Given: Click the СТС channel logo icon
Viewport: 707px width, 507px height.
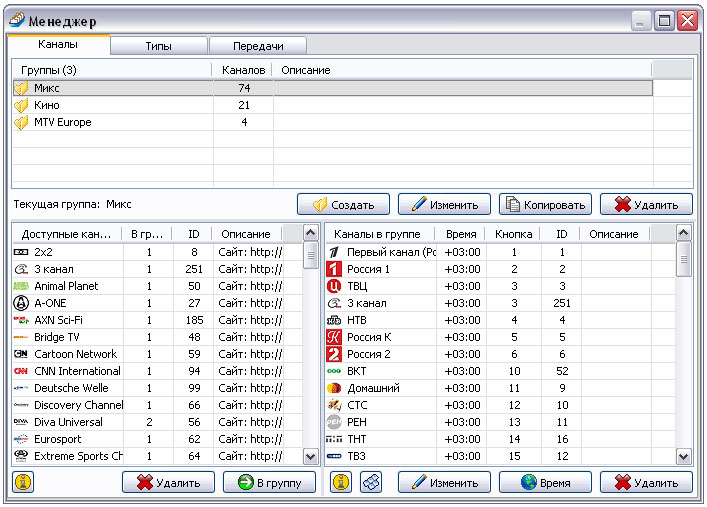Looking at the screenshot, I should tap(334, 405).
